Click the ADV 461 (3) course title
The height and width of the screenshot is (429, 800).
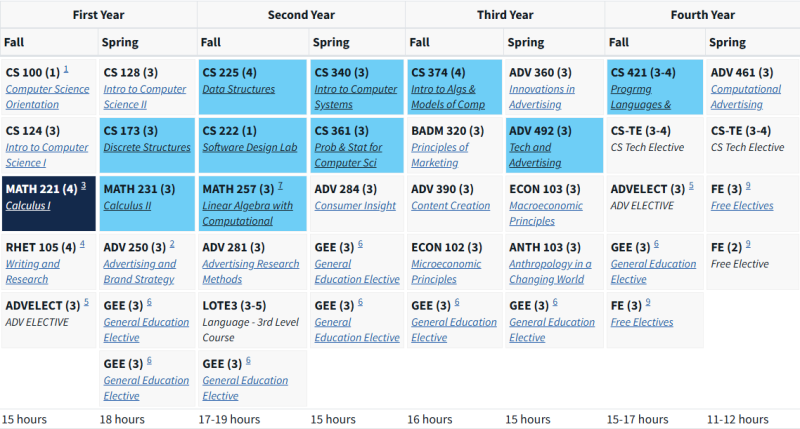click(x=742, y=73)
